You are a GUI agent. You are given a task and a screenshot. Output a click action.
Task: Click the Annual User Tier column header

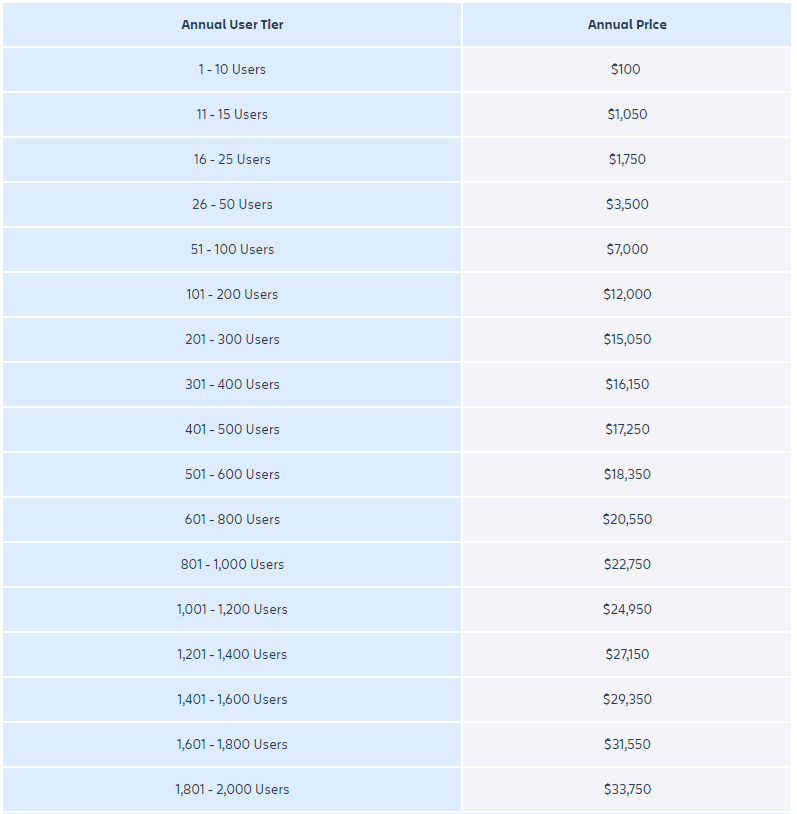232,24
